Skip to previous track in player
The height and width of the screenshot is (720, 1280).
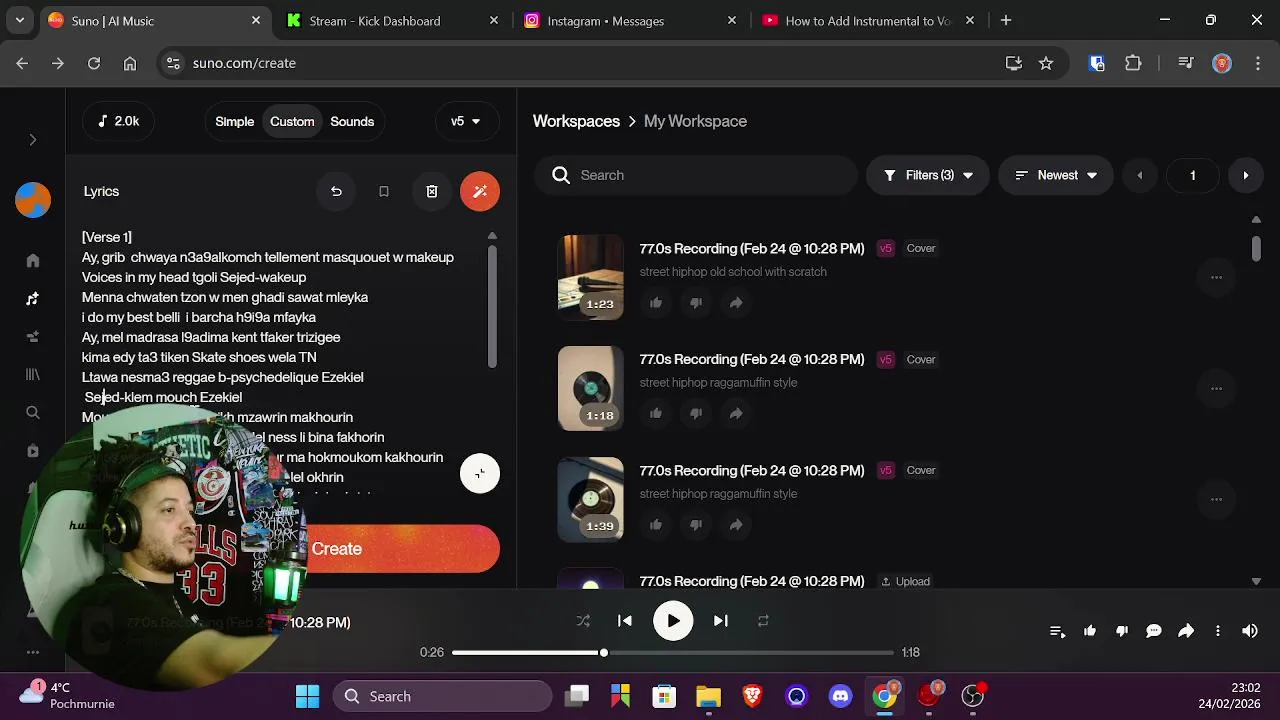tap(625, 621)
